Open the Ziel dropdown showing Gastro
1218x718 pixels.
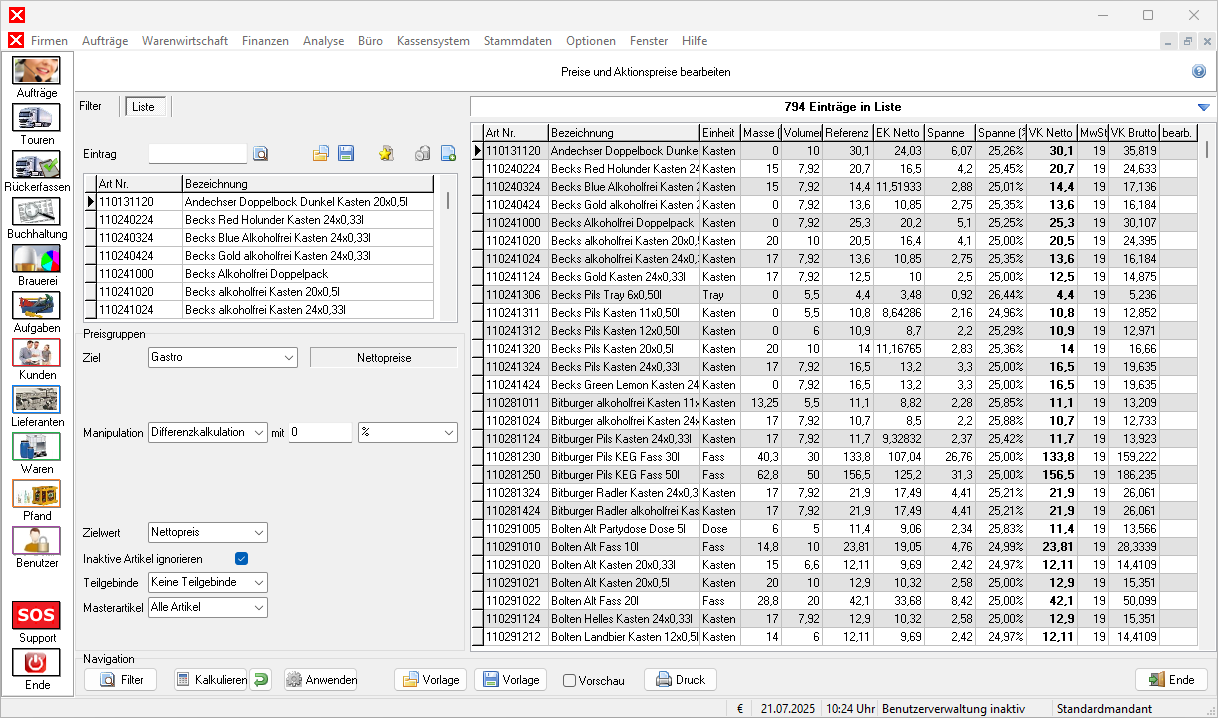(222, 357)
